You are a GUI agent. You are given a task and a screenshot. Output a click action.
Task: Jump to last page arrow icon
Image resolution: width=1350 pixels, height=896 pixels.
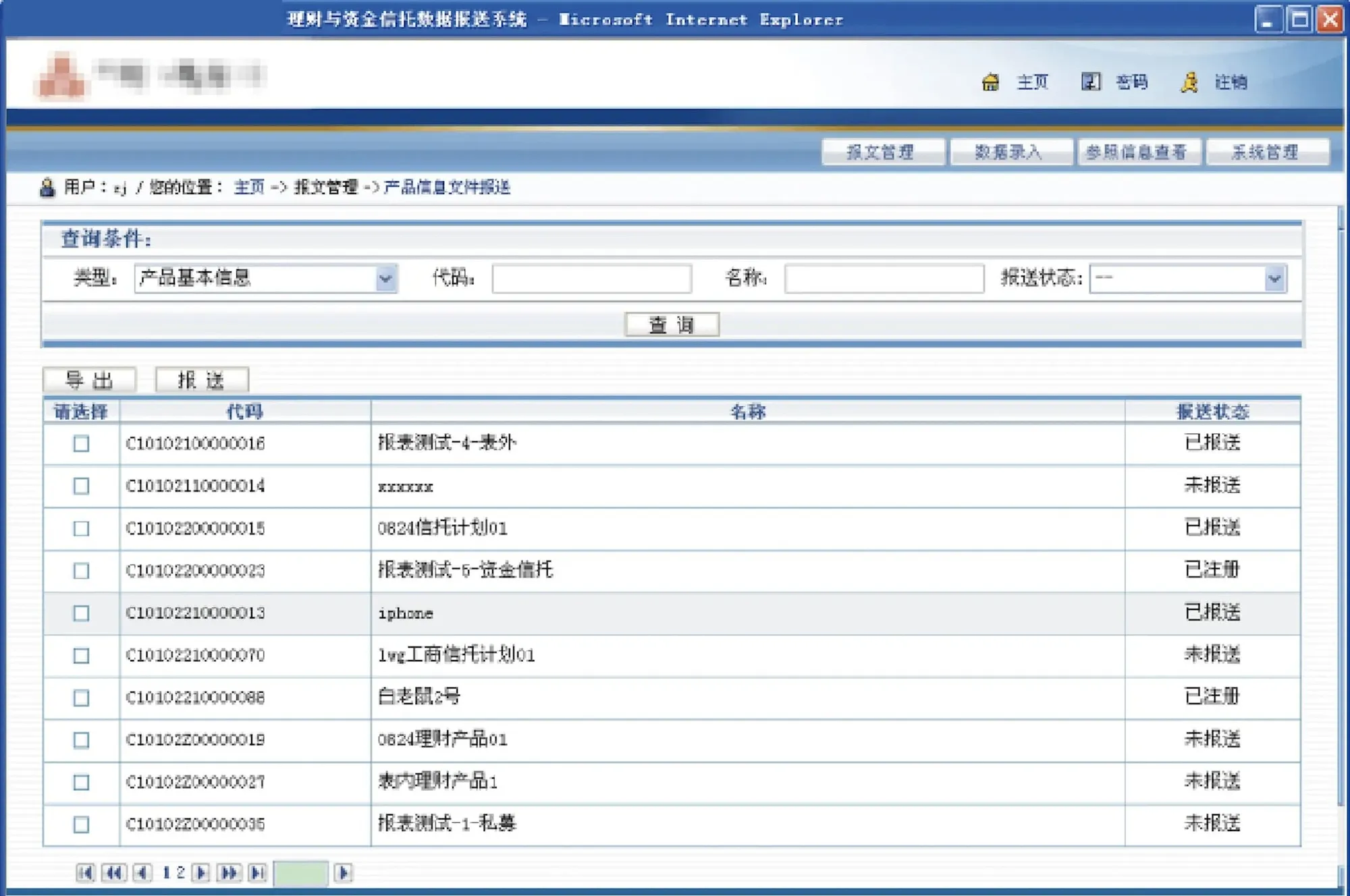click(257, 872)
